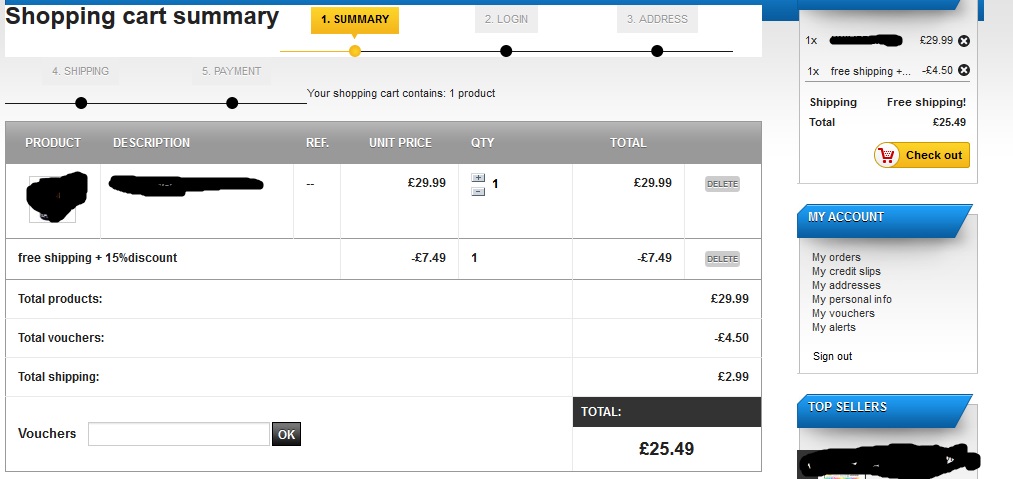This screenshot has width=1013, height=479.
Task: Open My vouchers link
Action: 843,313
